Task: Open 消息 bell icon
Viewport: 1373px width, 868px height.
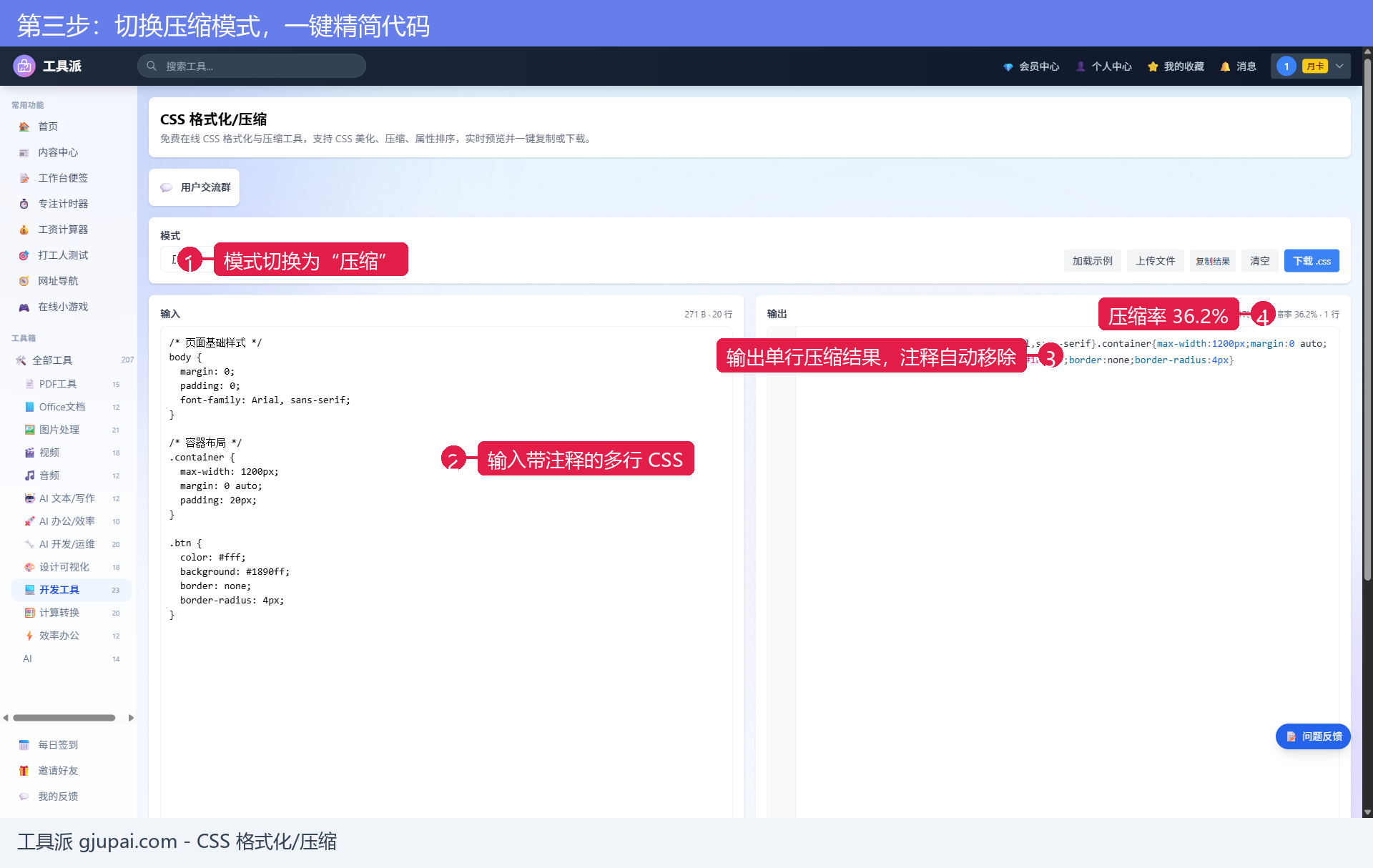Action: pos(1226,66)
